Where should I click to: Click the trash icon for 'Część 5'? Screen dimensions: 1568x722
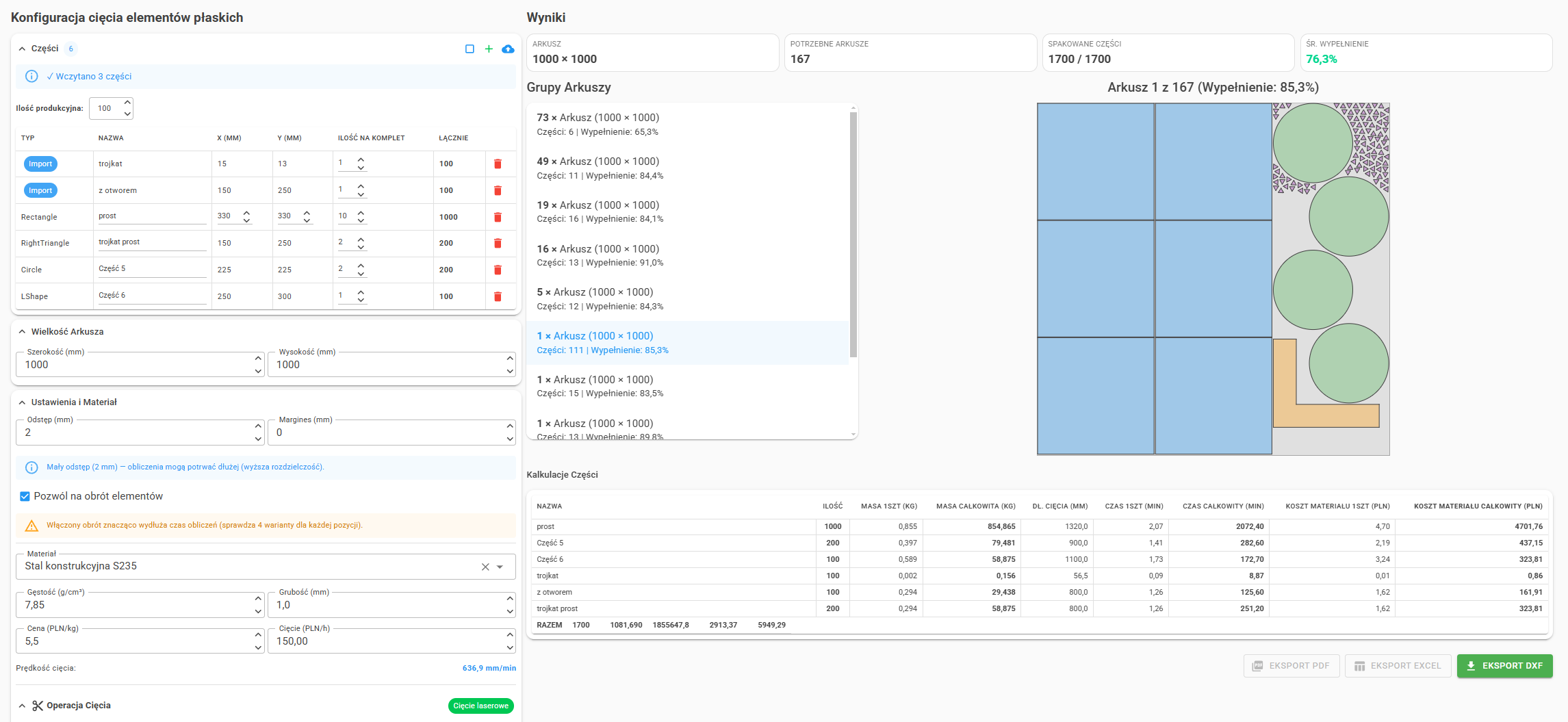(498, 269)
